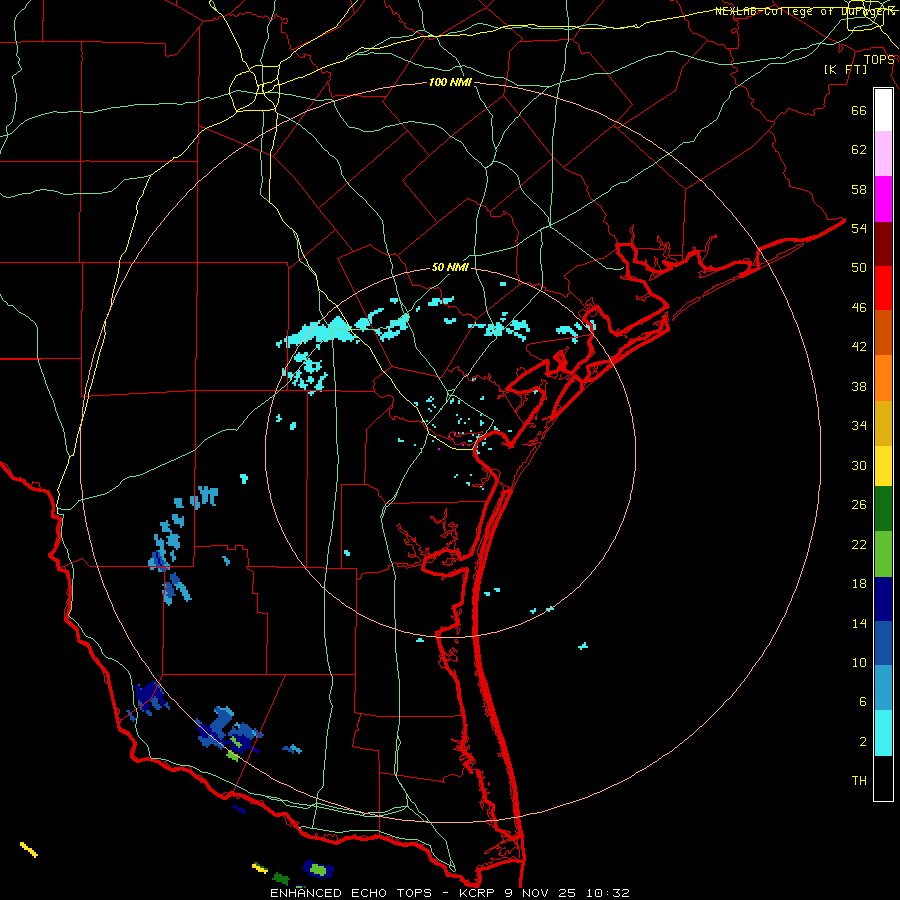Screen dimensions: 900x900
Task: Click the light pink swatch beside 62
Action: click(x=883, y=153)
